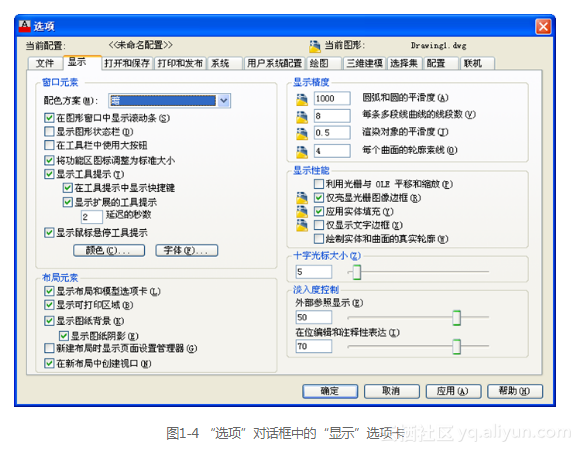
Task: Toggle 显示工具提示 checkbox
Action: pos(49,174)
